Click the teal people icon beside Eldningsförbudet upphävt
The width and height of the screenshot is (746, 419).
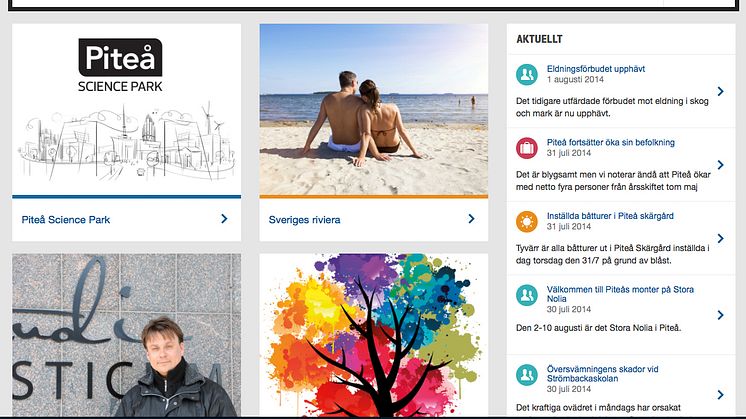(x=527, y=74)
